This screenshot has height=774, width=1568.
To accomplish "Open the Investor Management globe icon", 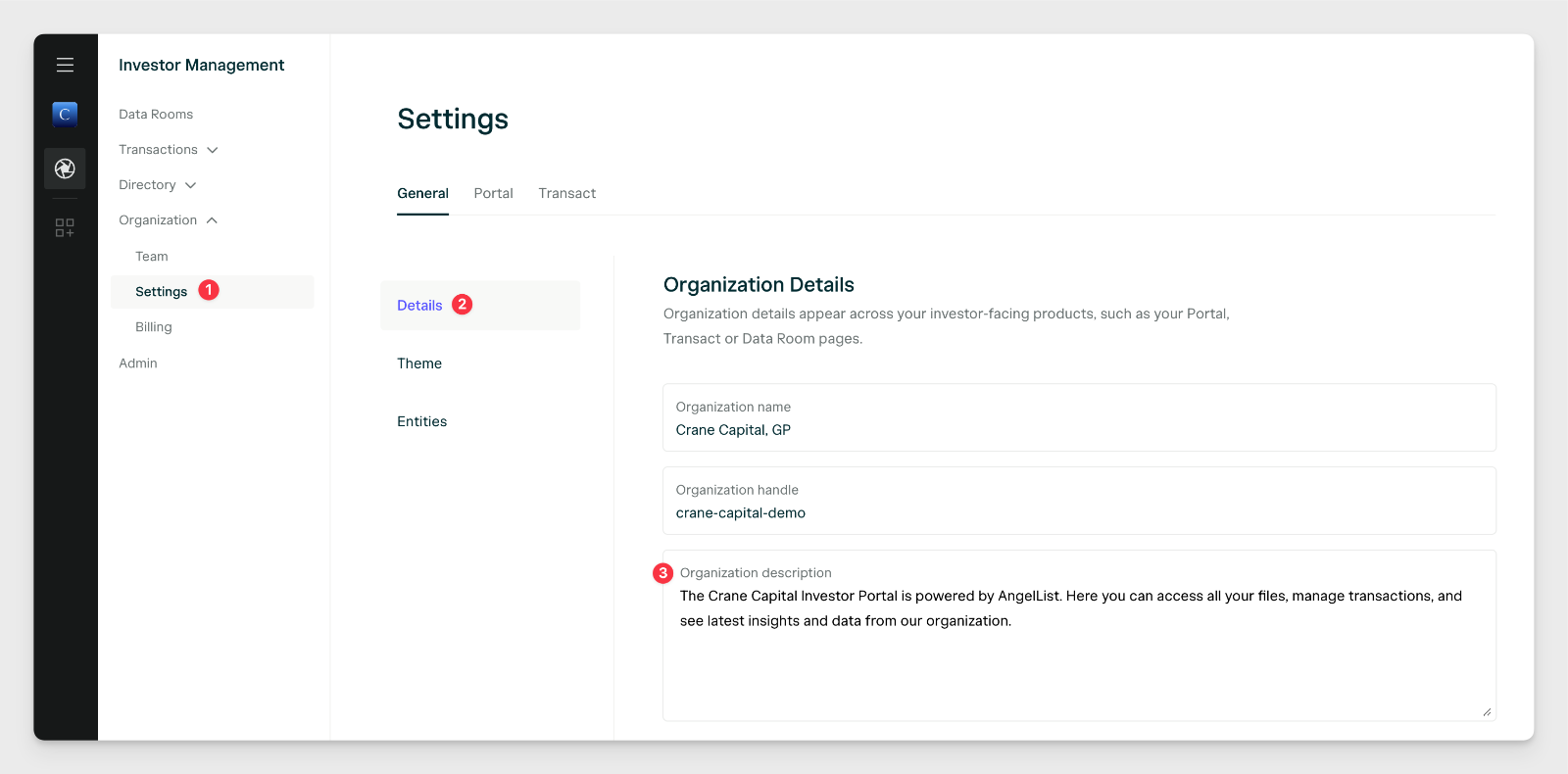I will [x=65, y=169].
